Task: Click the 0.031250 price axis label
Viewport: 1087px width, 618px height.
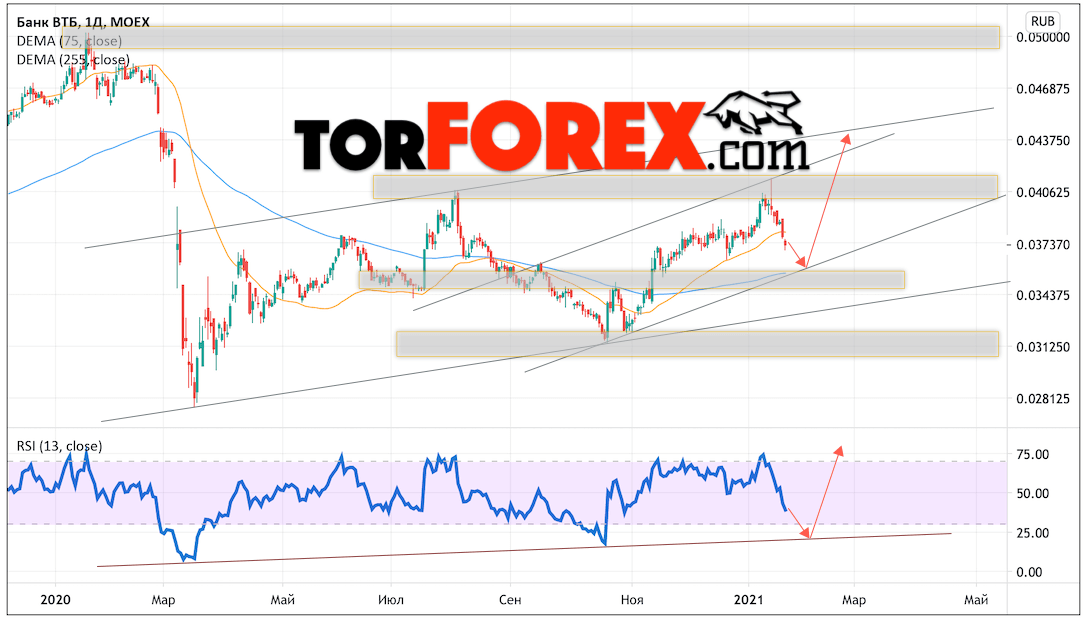Action: coord(1043,347)
